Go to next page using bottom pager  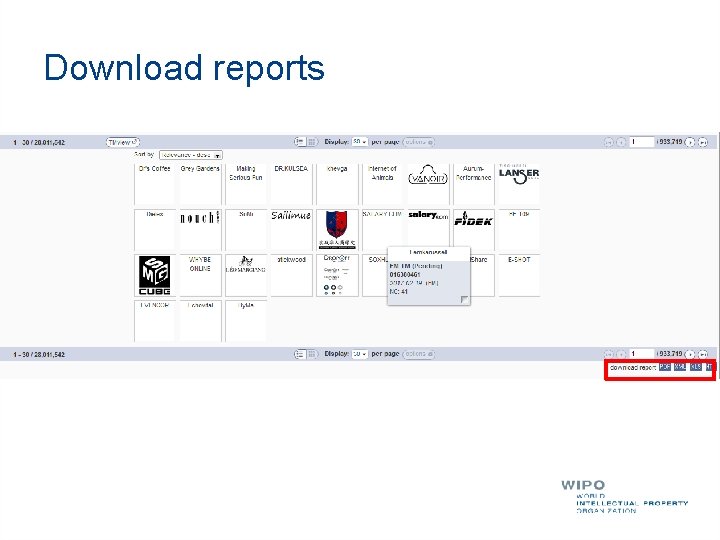point(690,354)
